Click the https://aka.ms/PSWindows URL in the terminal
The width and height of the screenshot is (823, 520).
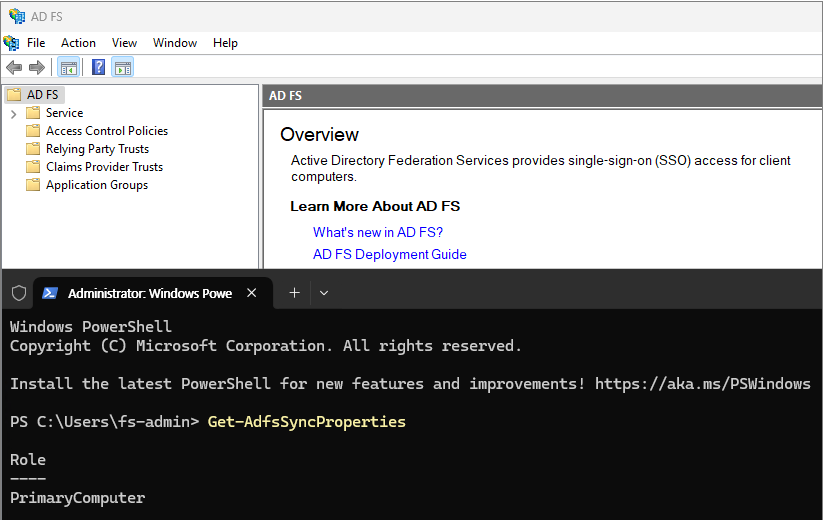pyautogui.click(x=703, y=384)
